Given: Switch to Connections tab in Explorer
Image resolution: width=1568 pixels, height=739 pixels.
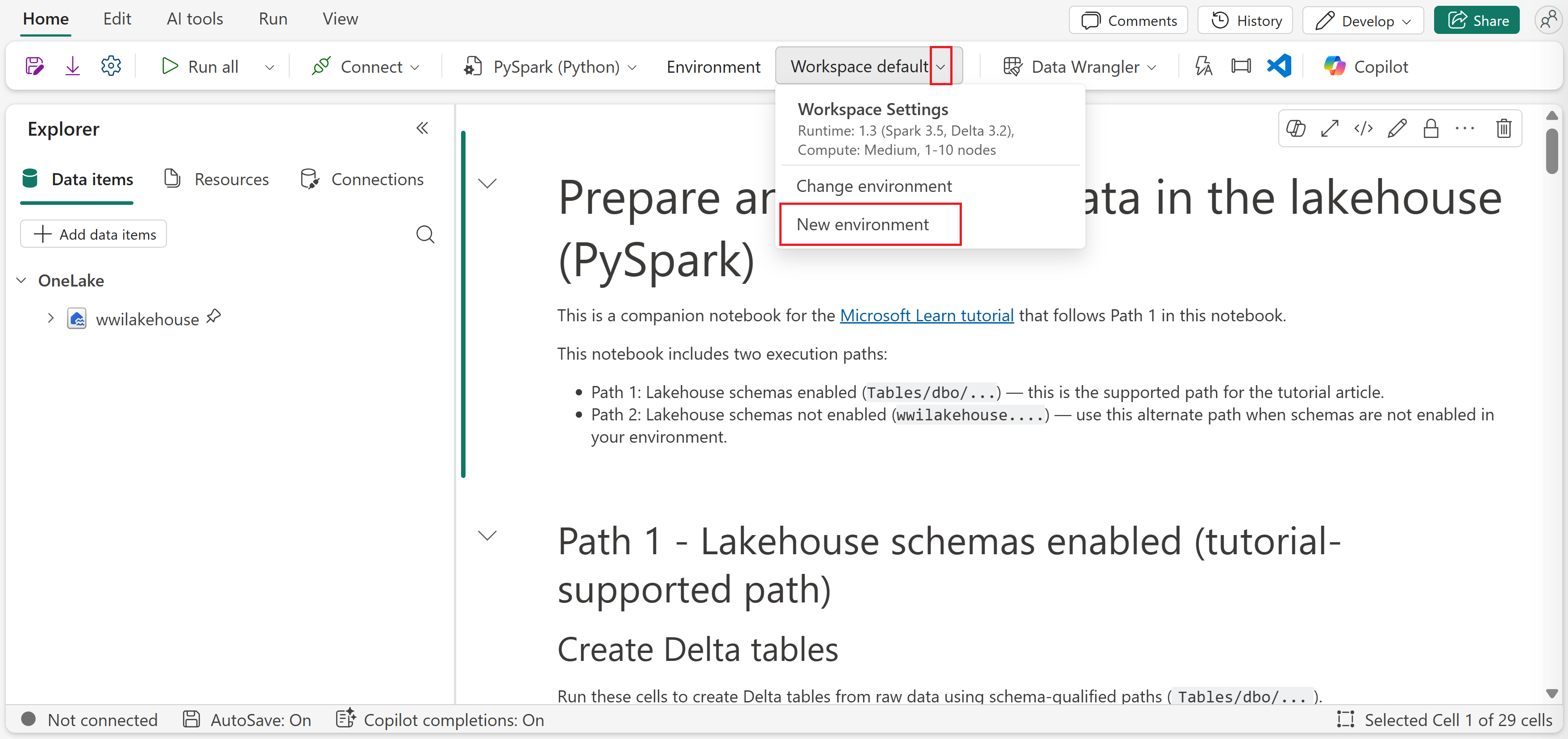Looking at the screenshot, I should tap(362, 179).
